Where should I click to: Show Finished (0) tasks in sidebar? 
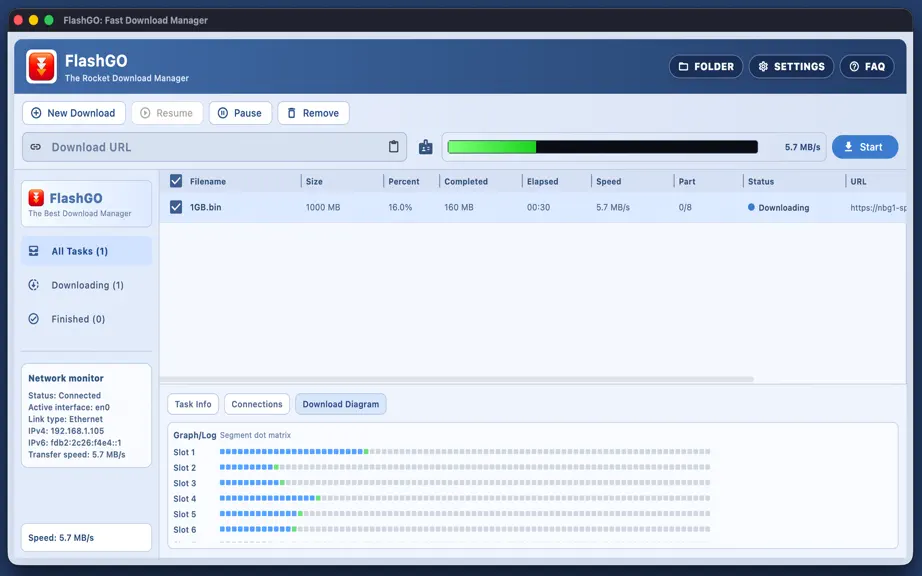pos(86,319)
